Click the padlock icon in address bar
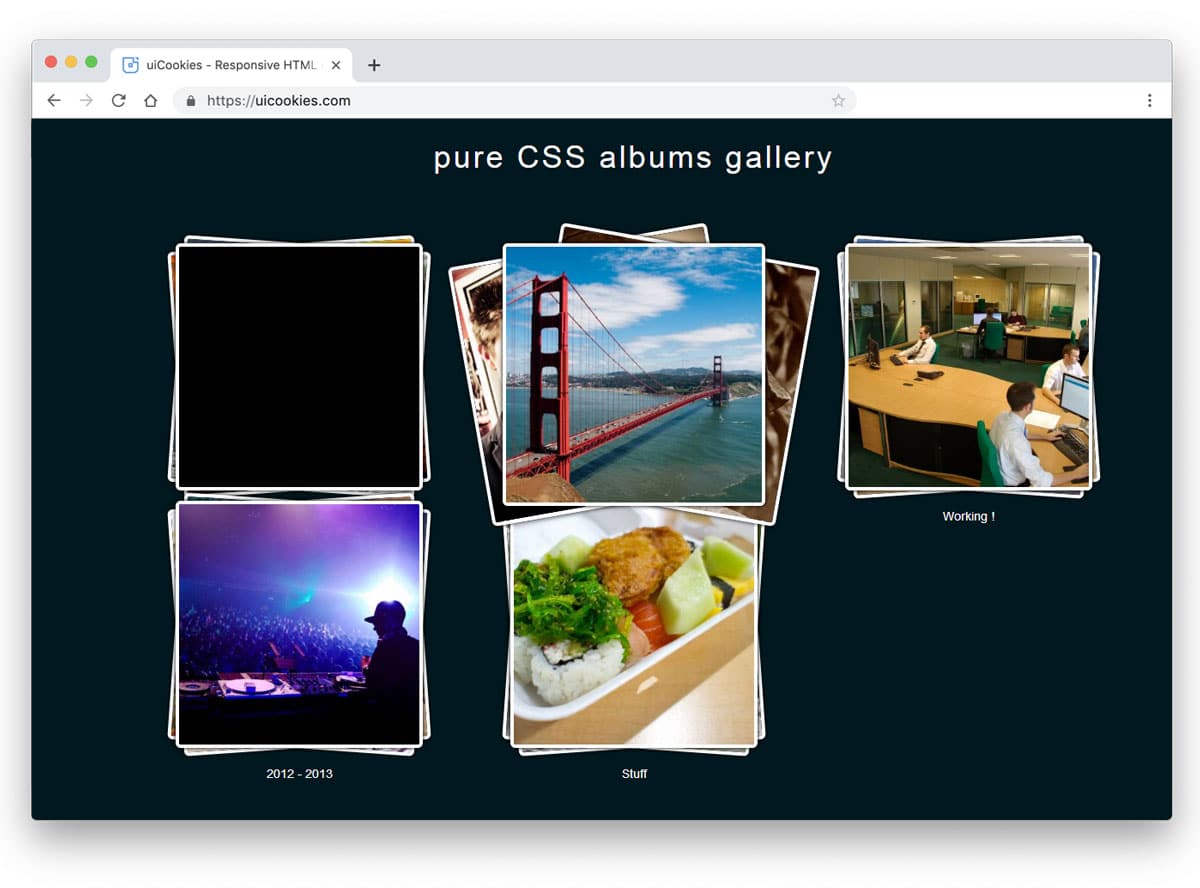This screenshot has width=1200, height=888. [190, 100]
